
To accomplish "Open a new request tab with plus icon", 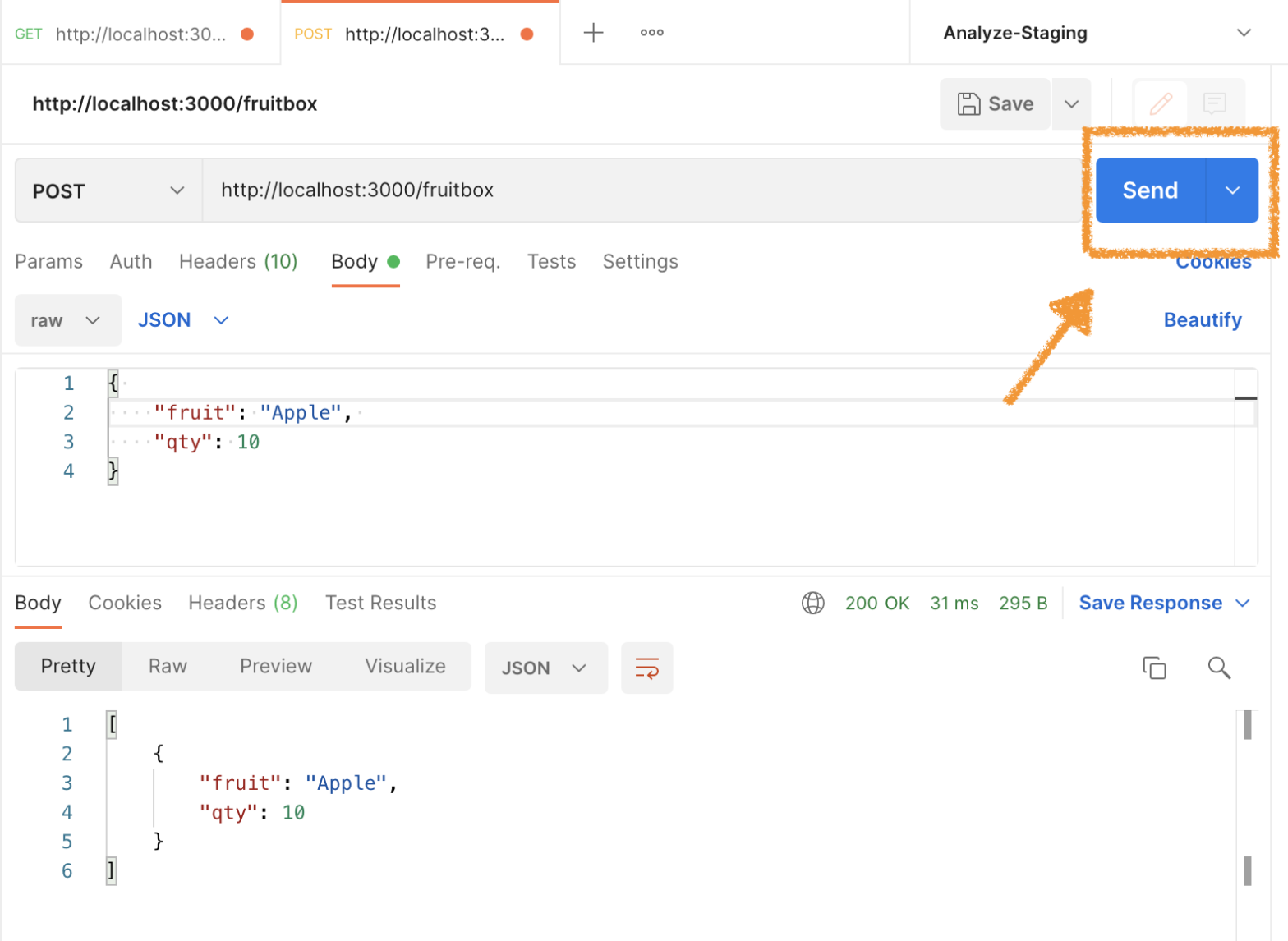I will [x=593, y=33].
